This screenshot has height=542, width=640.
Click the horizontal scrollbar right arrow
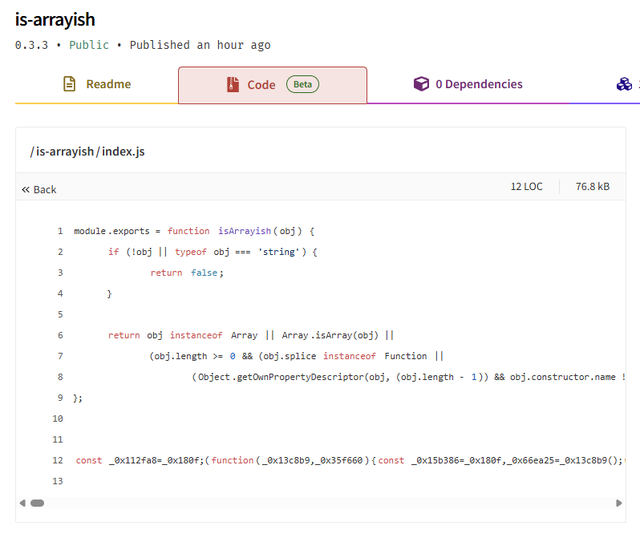(619, 503)
